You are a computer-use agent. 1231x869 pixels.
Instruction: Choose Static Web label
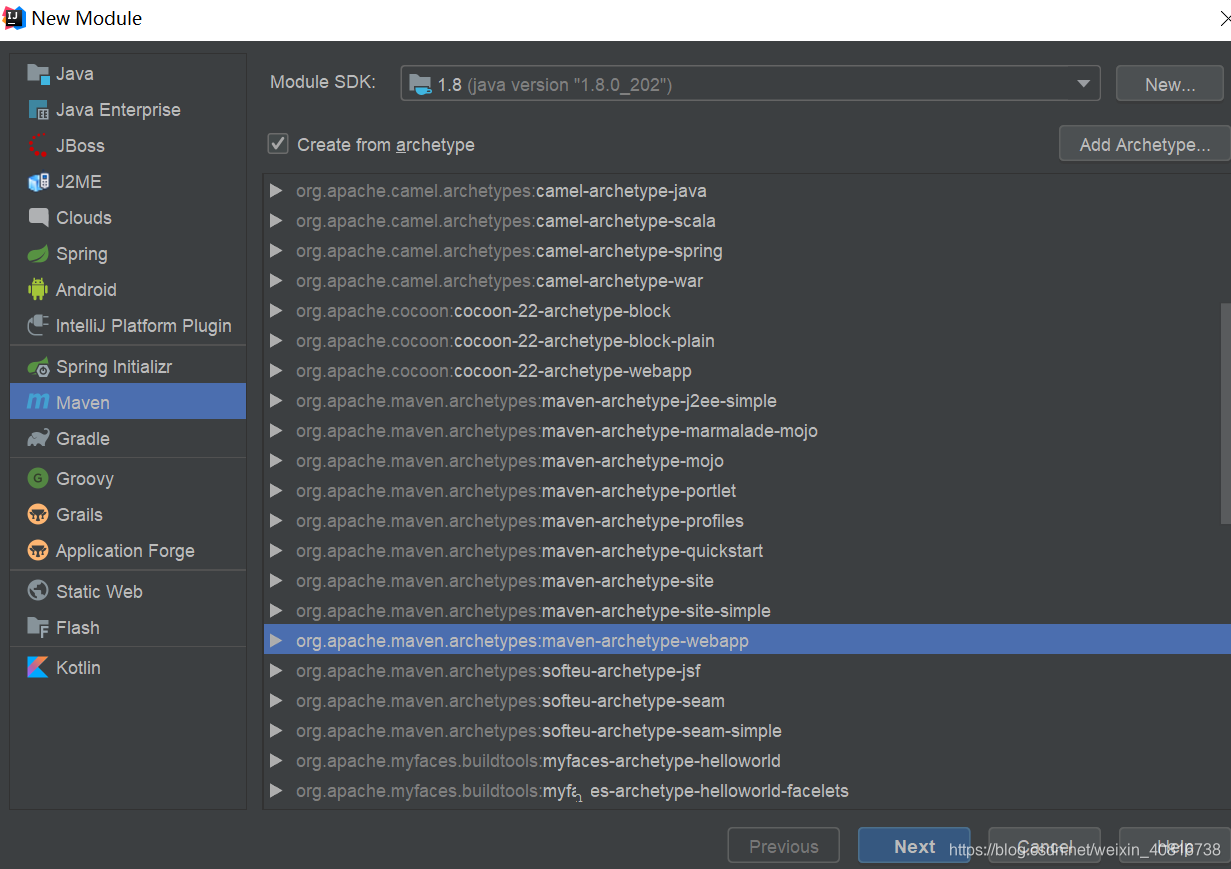[99, 592]
